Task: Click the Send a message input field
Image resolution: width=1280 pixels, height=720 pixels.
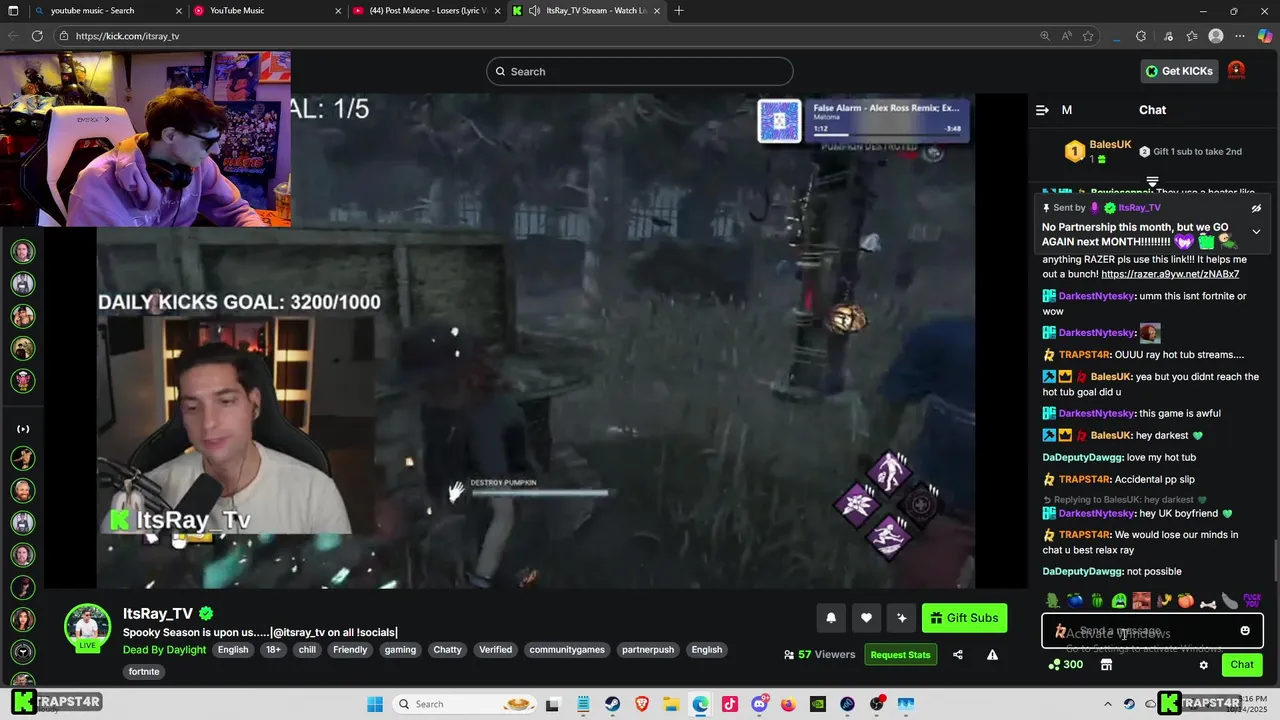Action: [1152, 631]
